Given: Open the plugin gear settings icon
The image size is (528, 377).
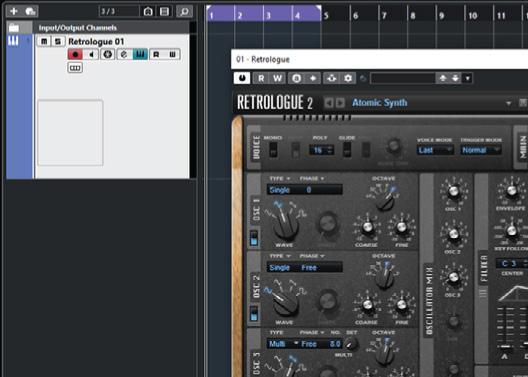Looking at the screenshot, I should 348,78.
